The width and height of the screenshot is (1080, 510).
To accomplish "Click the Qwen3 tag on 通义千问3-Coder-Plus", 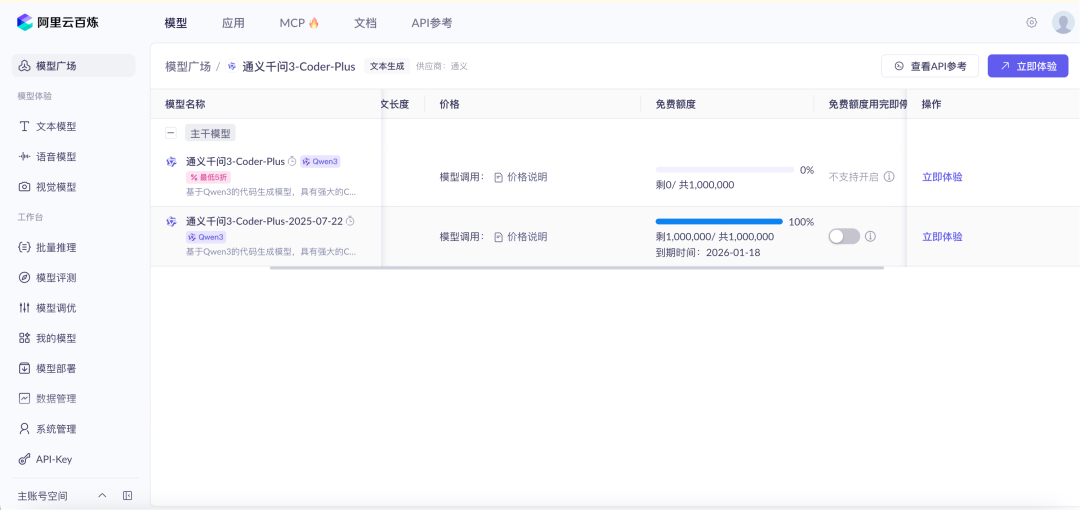I will 320,161.
